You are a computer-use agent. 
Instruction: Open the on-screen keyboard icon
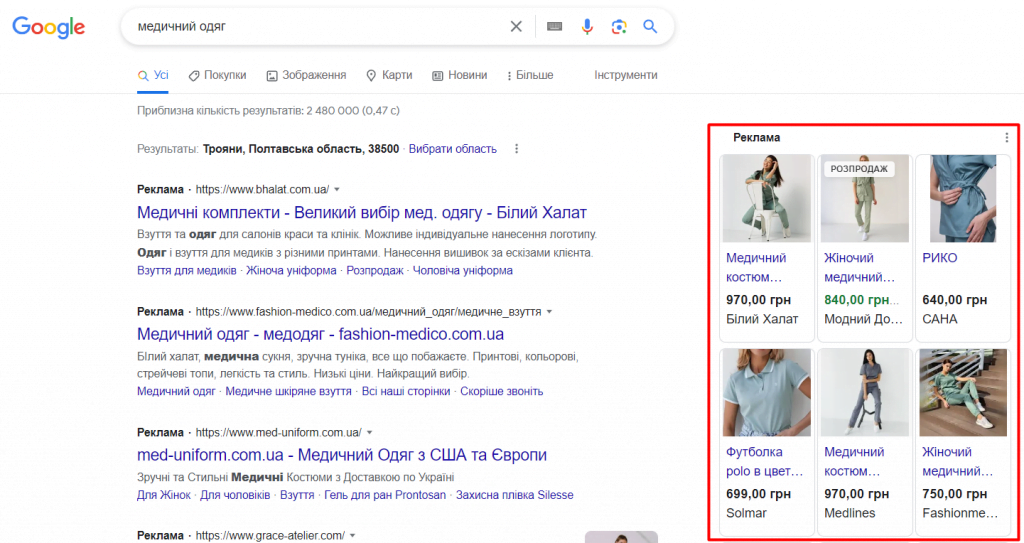554,27
